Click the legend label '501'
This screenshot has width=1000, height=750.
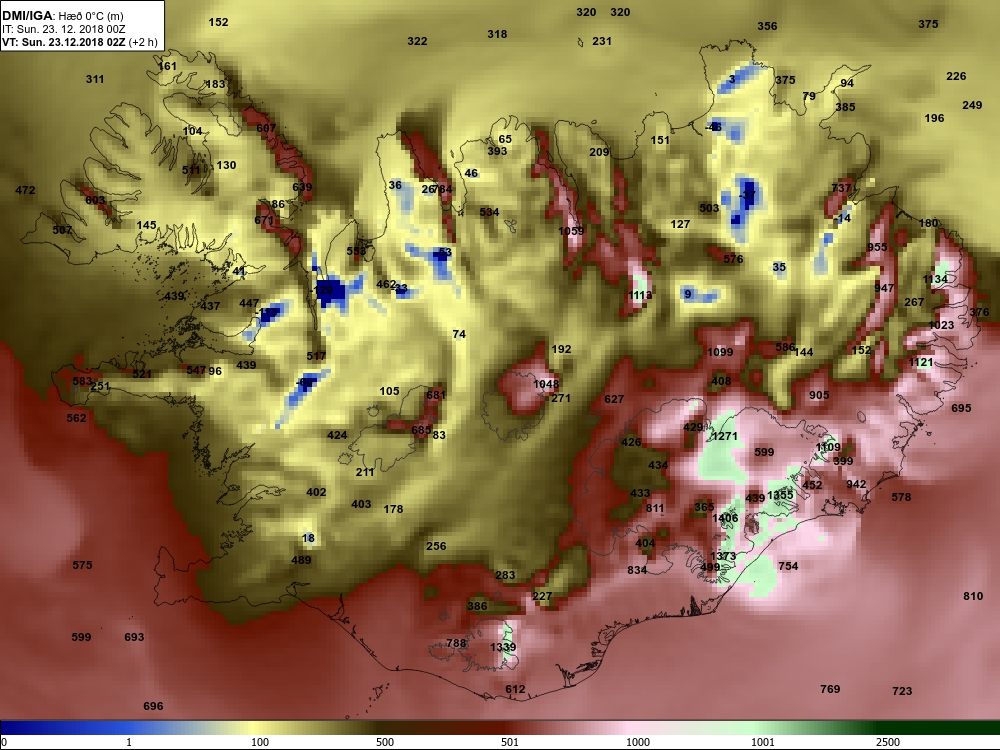click(x=510, y=742)
